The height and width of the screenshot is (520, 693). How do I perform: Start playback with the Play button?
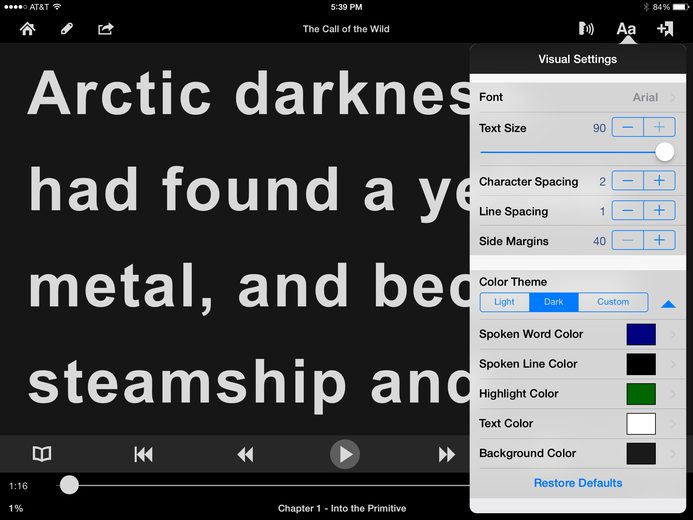point(345,454)
